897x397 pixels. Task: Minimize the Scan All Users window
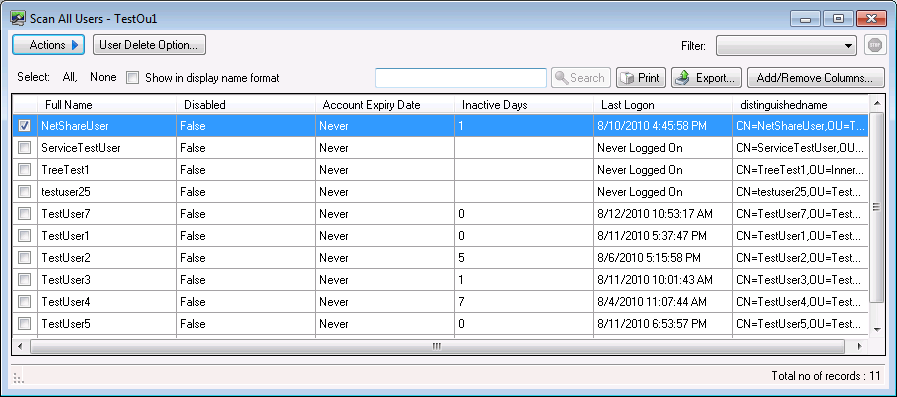point(806,18)
